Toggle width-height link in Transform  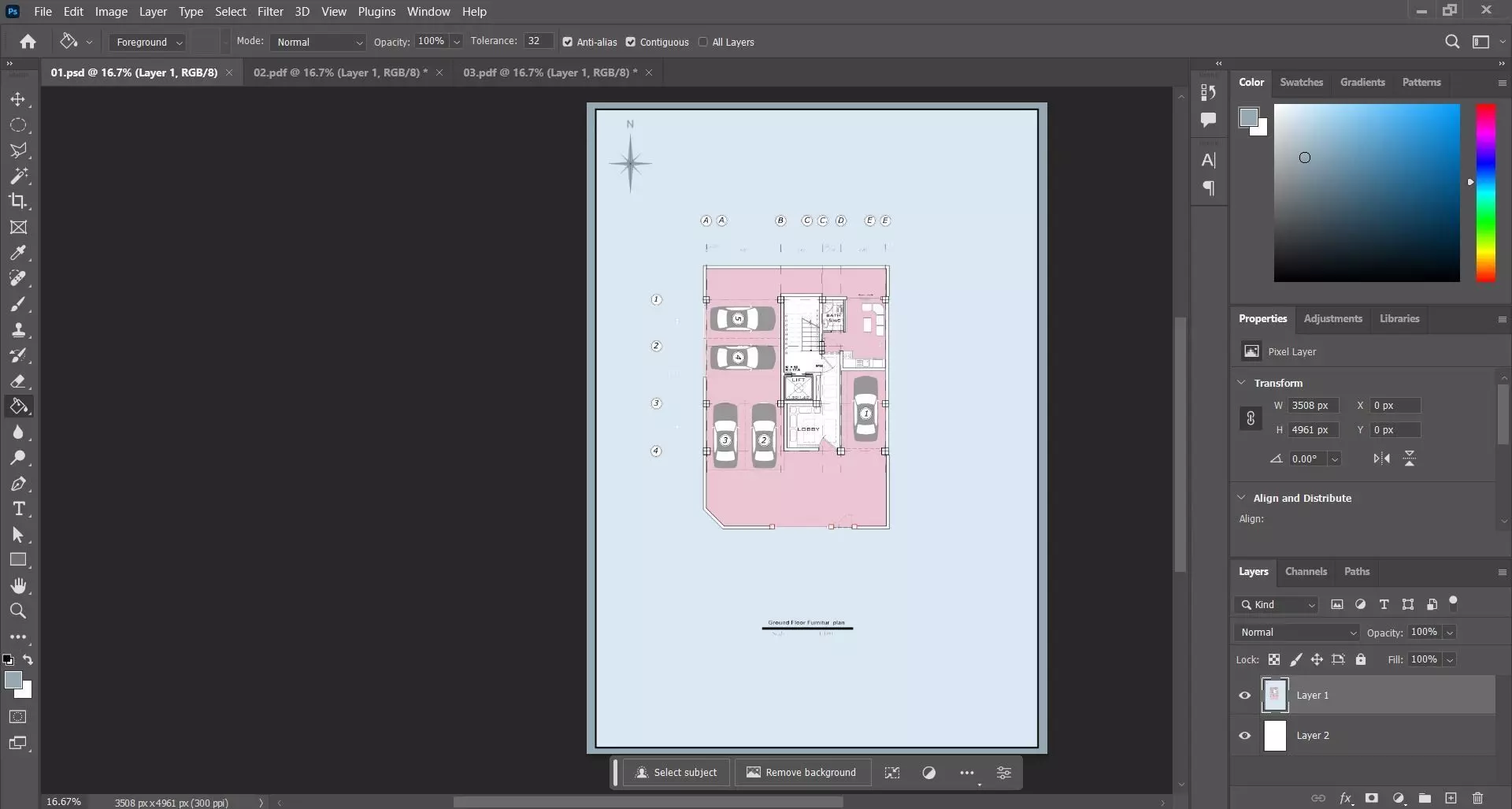1251,418
